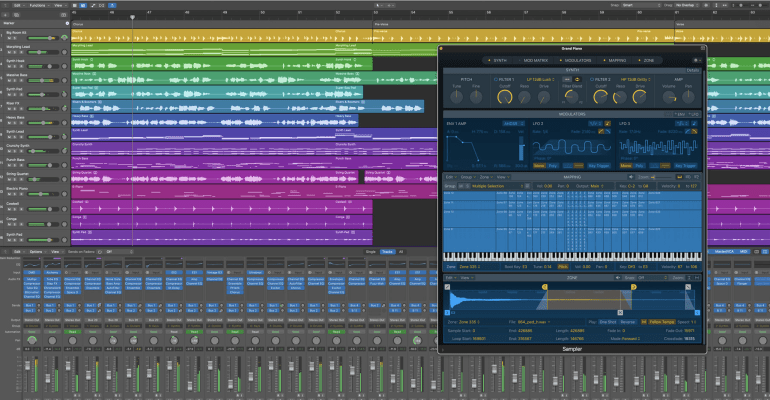Select series filter routing icon
Screen dimensions: 770x400
(x=567, y=79)
